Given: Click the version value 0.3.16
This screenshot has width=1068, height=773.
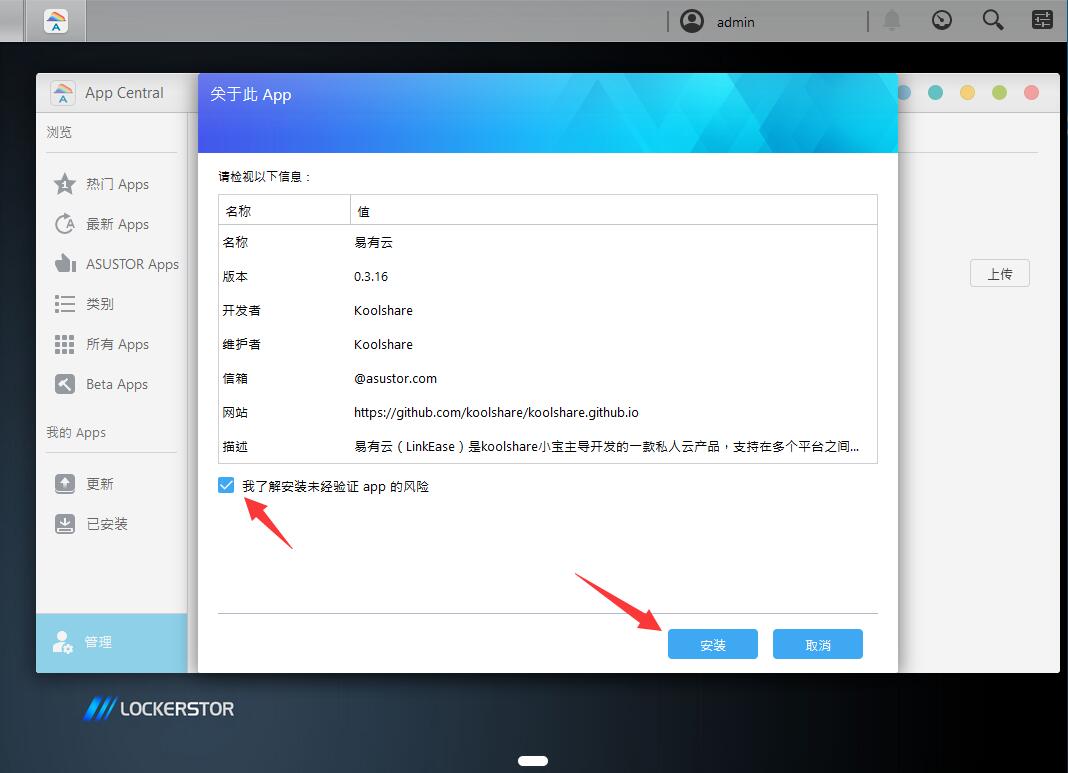Looking at the screenshot, I should click(371, 277).
